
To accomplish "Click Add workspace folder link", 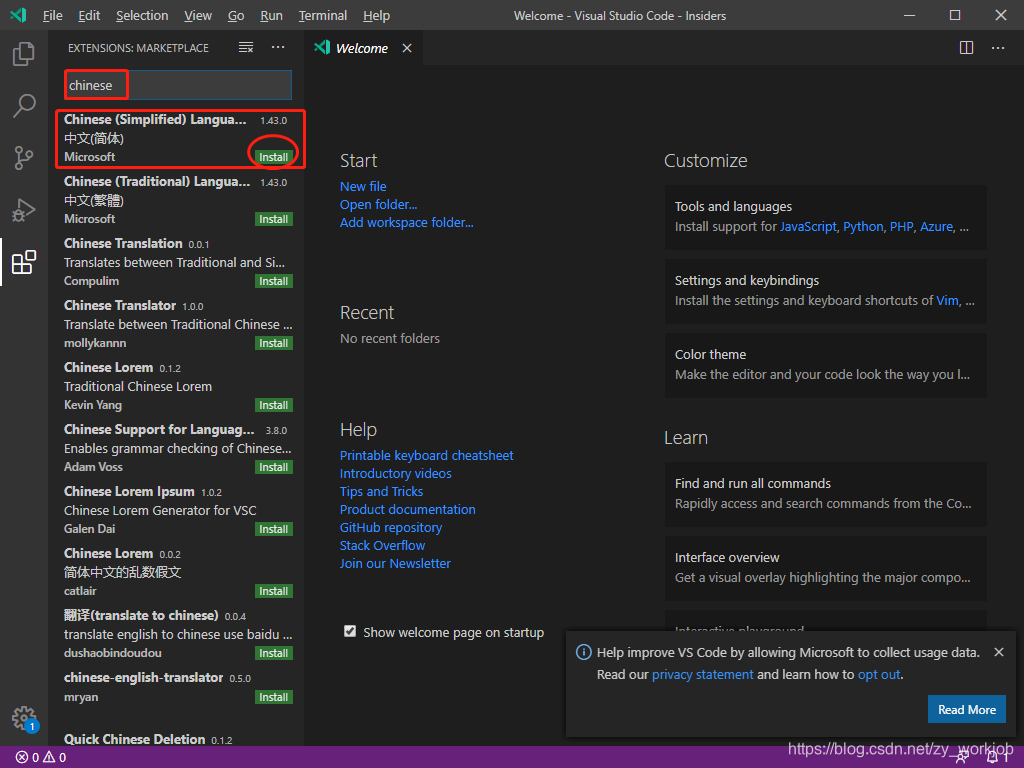I will tap(406, 222).
